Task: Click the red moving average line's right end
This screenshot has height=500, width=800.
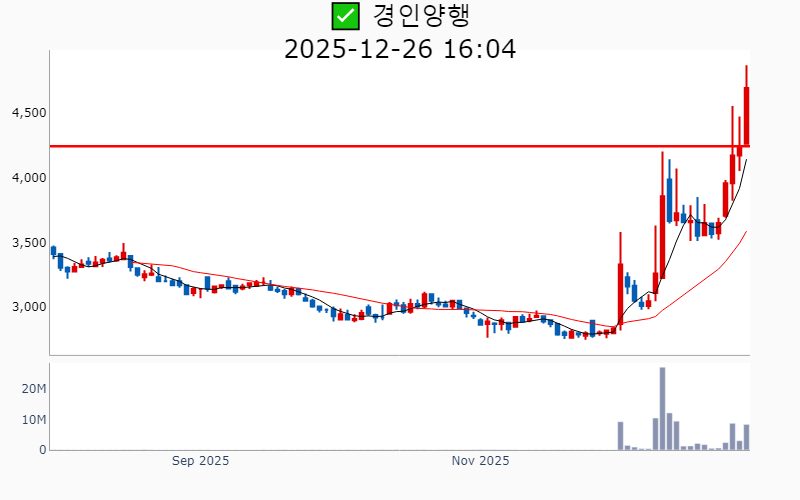Action: click(x=746, y=232)
